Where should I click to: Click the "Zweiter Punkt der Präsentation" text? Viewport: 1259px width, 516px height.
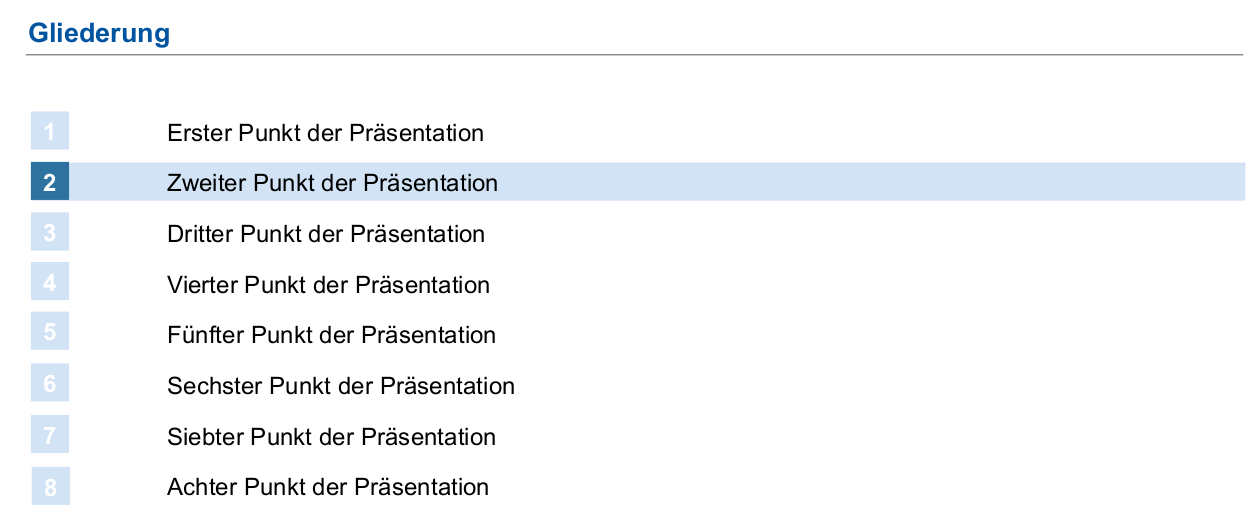click(332, 184)
